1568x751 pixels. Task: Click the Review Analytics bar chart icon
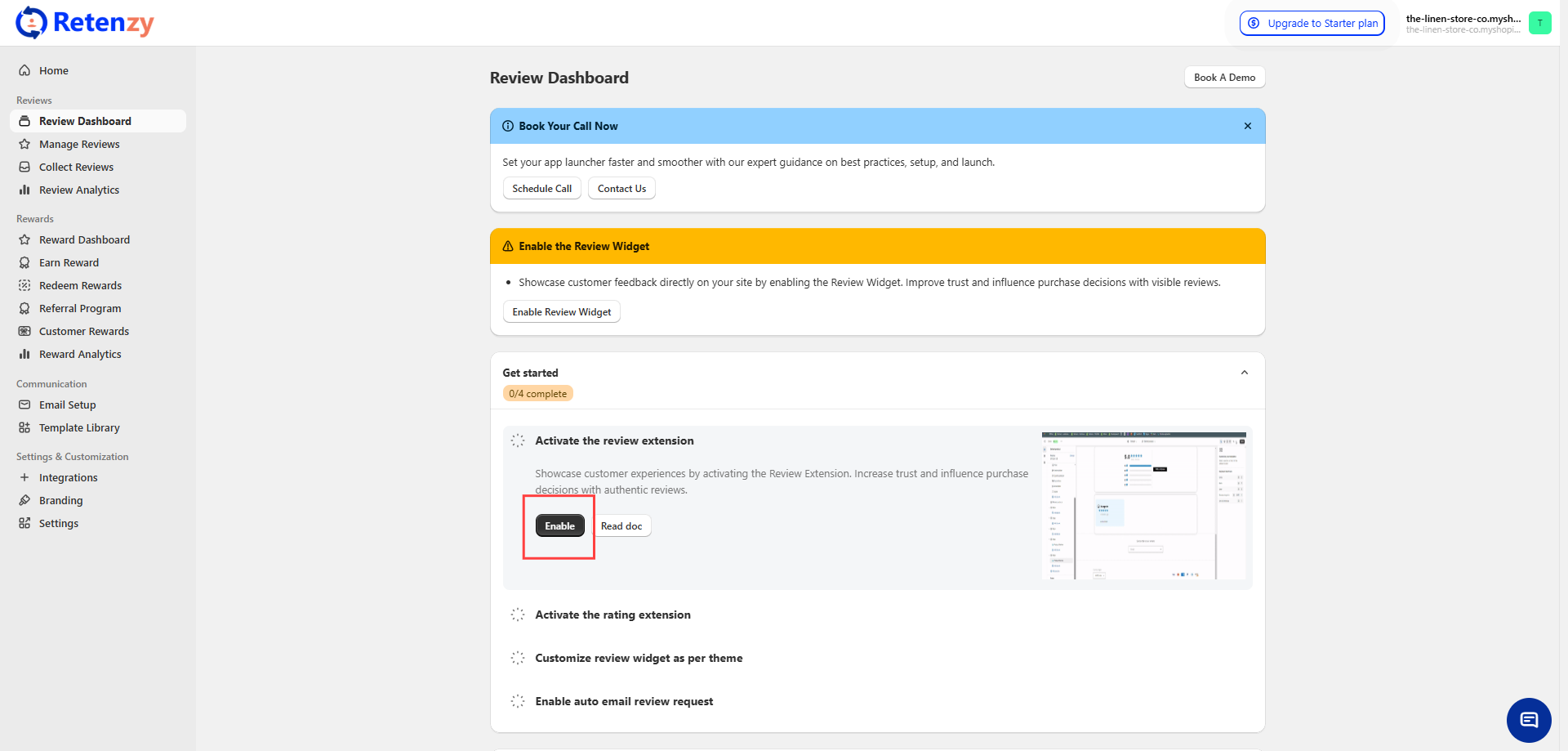click(x=24, y=190)
